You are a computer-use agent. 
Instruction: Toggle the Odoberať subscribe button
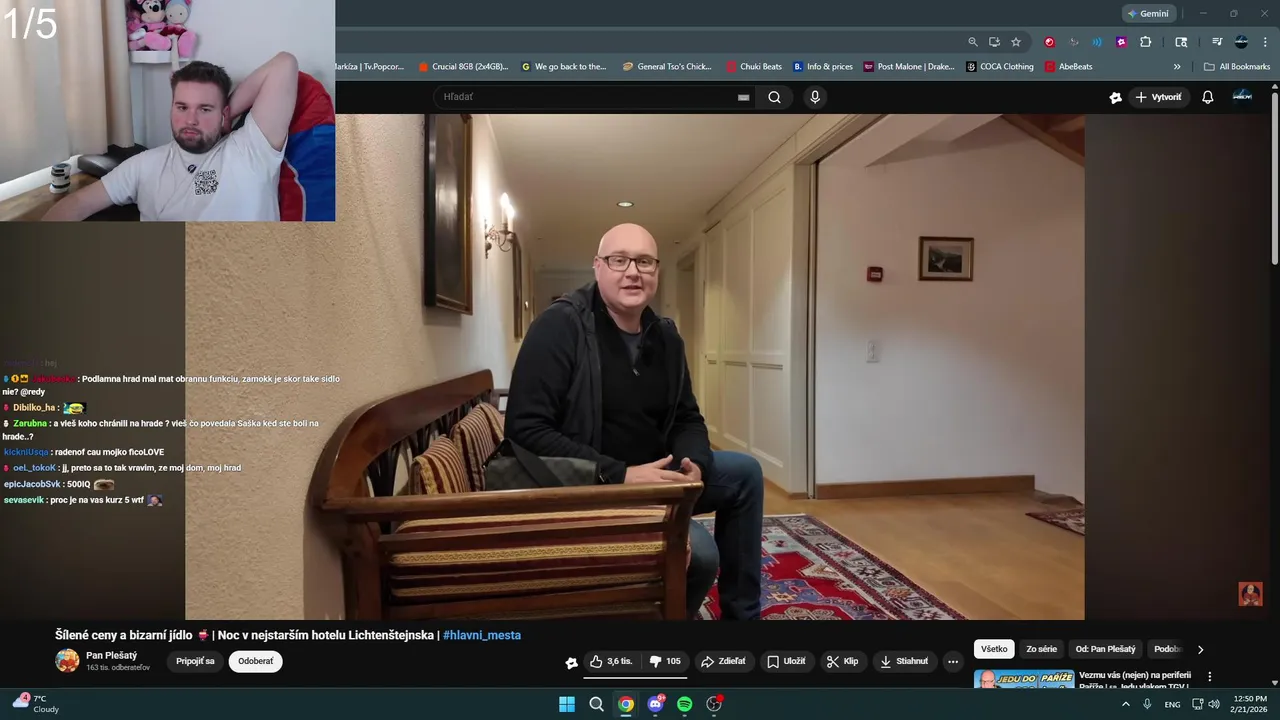tap(255, 661)
